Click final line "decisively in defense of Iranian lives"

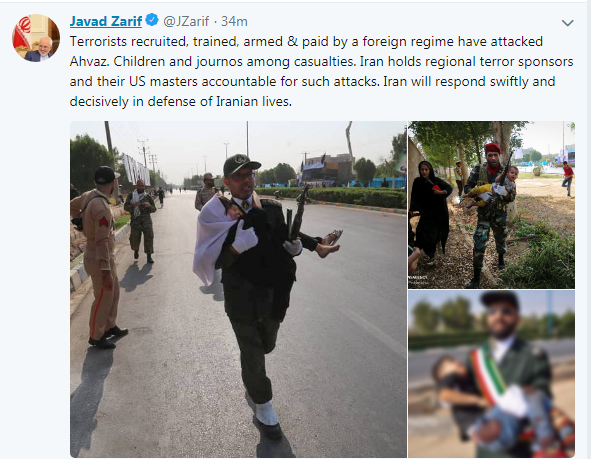point(181,101)
